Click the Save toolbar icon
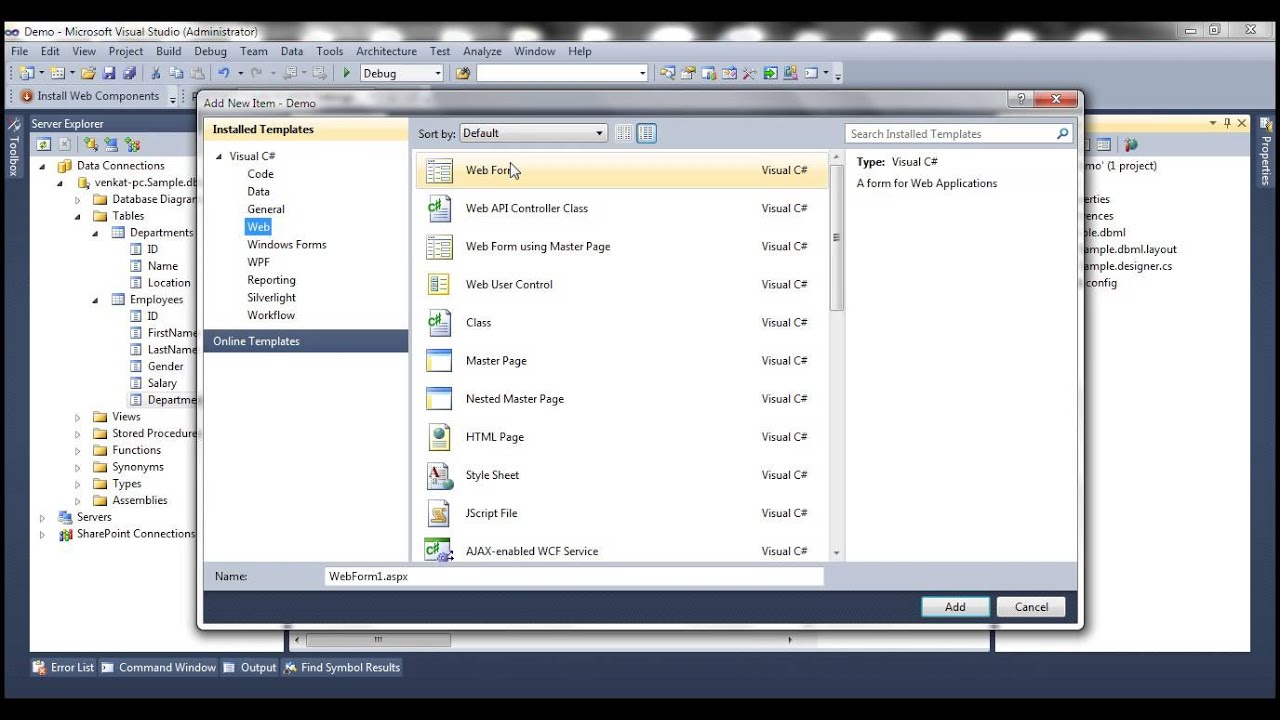 tap(109, 73)
